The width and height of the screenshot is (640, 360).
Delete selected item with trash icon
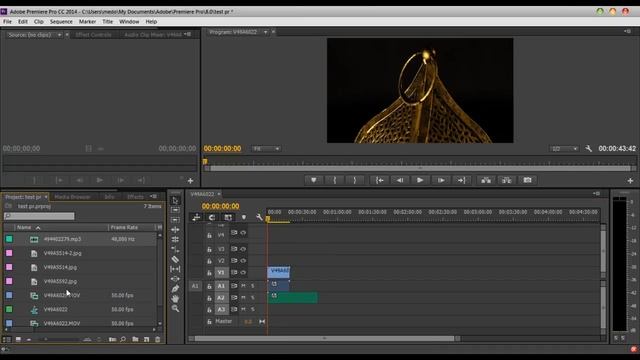pos(158,339)
